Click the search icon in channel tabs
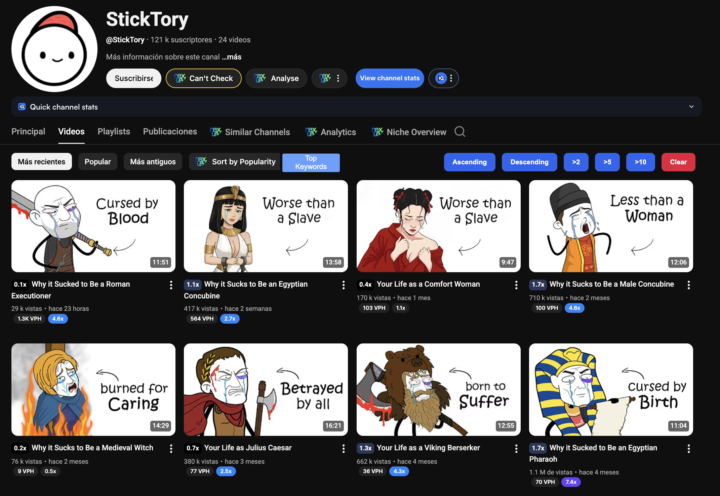The height and width of the screenshot is (496, 720). (460, 132)
